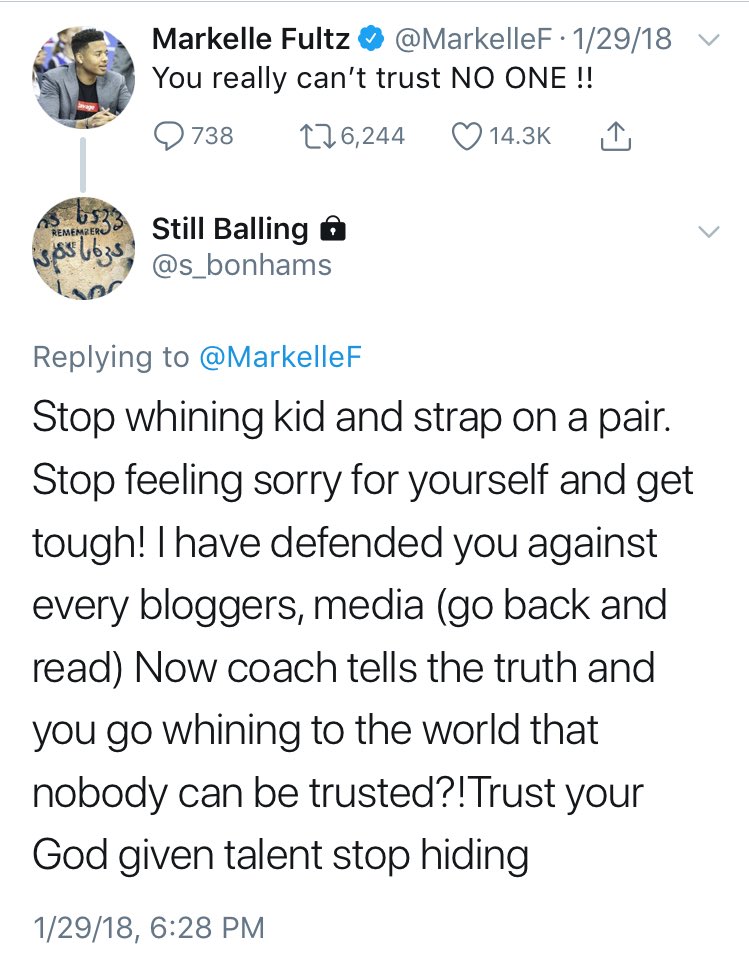Tap the Still Balling display name

click(x=230, y=229)
